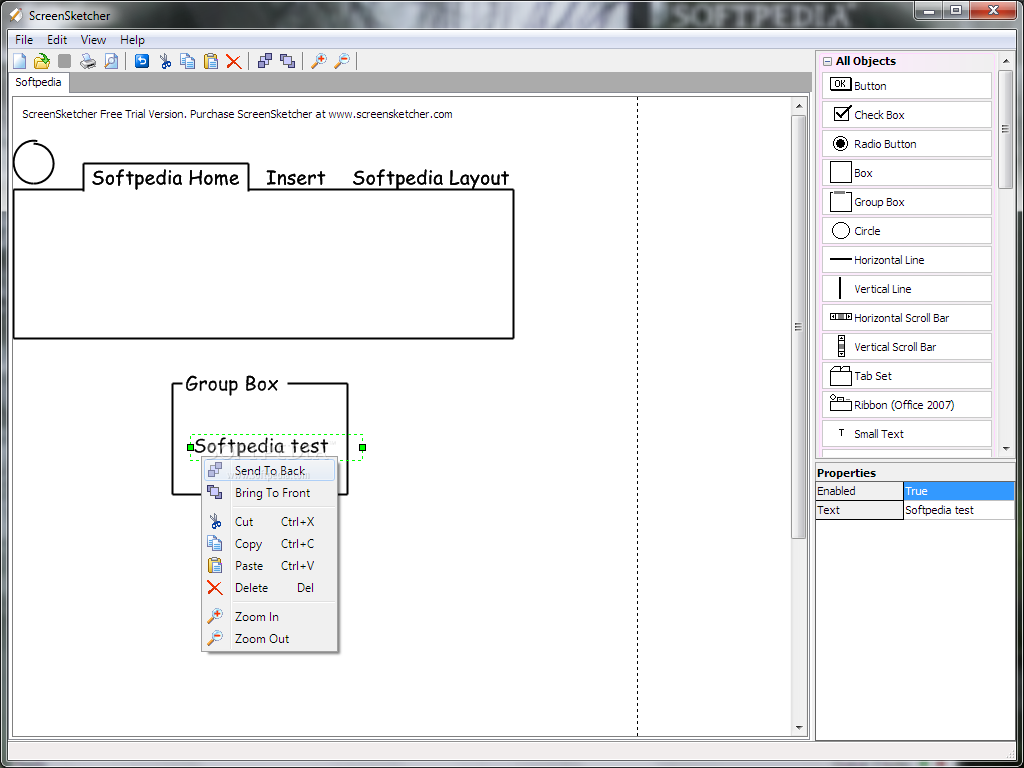Click the left green resize handle of text
Screen dimensions: 1024x768
[190, 447]
